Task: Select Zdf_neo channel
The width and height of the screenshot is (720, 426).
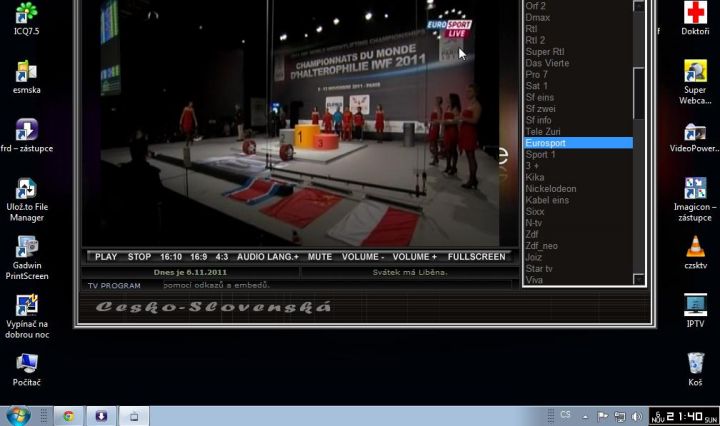Action: (541, 246)
